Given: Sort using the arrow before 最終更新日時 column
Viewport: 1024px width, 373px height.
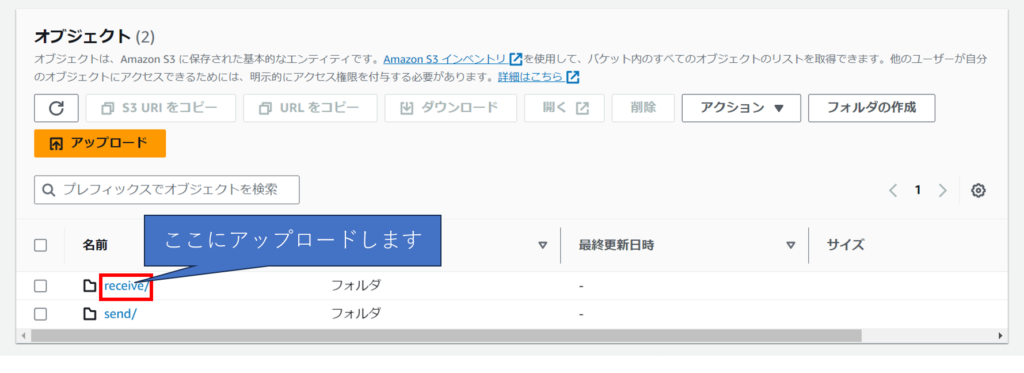Looking at the screenshot, I should 542,246.
